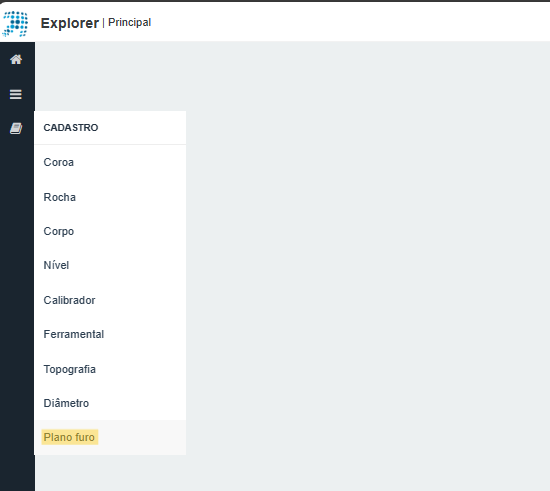Select the highlighted Plano furo item
The width and height of the screenshot is (550, 491).
click(x=69, y=437)
